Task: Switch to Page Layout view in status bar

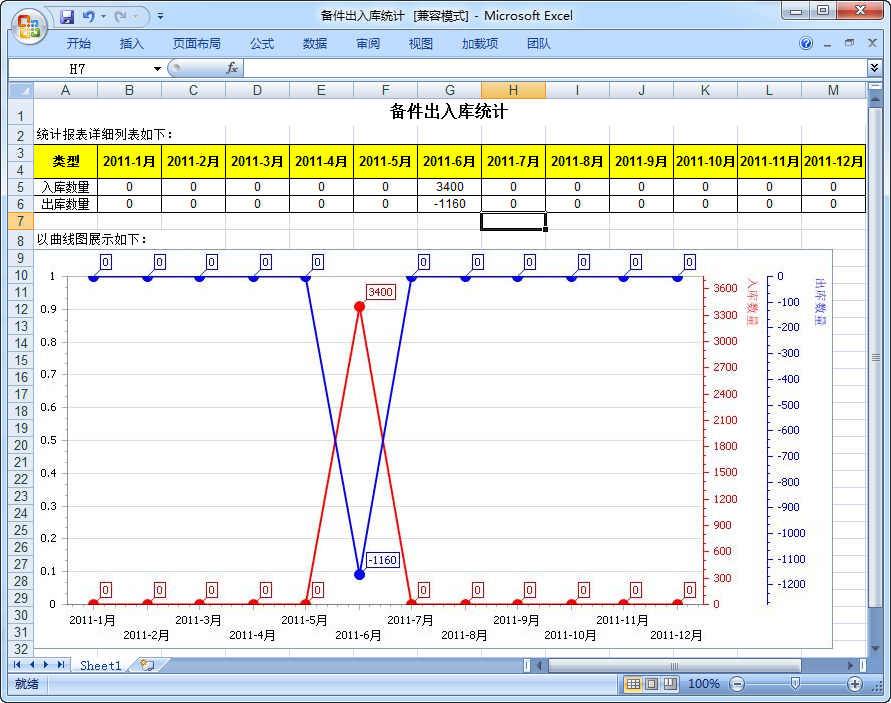Action: pyautogui.click(x=652, y=684)
